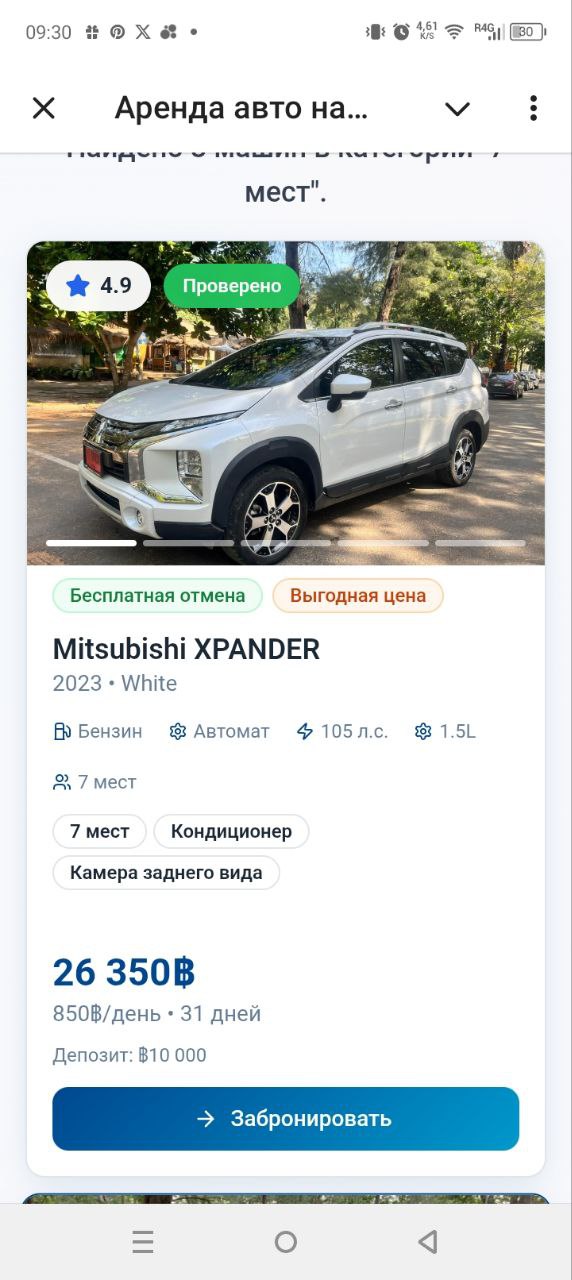Tap the green Проверено badge
This screenshot has height=1280, width=572.
[232, 286]
